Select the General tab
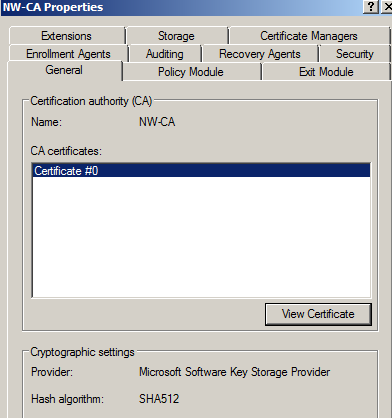 [x=64, y=70]
